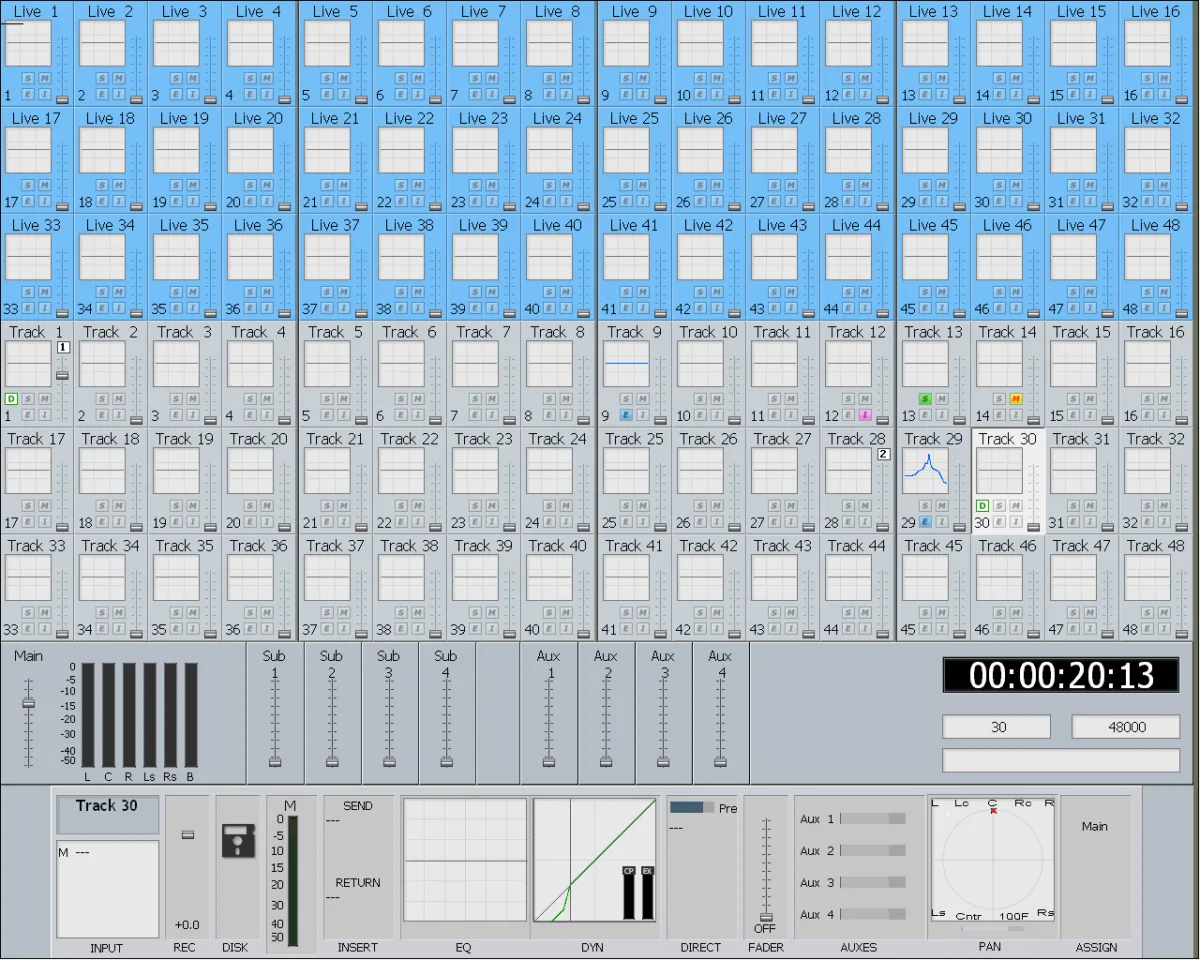Mute the Track 48 channel
The height and width of the screenshot is (960, 1200).
pos(1164,613)
